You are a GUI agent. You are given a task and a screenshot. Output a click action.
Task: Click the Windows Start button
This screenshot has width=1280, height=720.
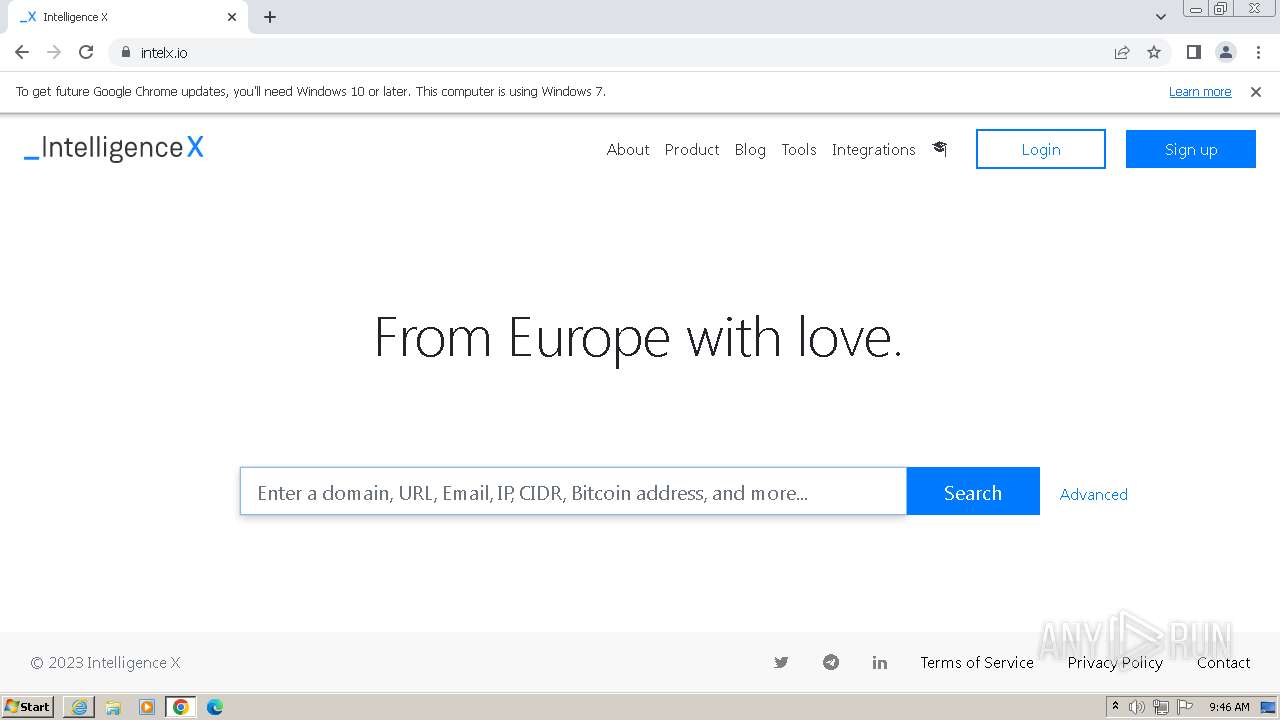coord(28,707)
